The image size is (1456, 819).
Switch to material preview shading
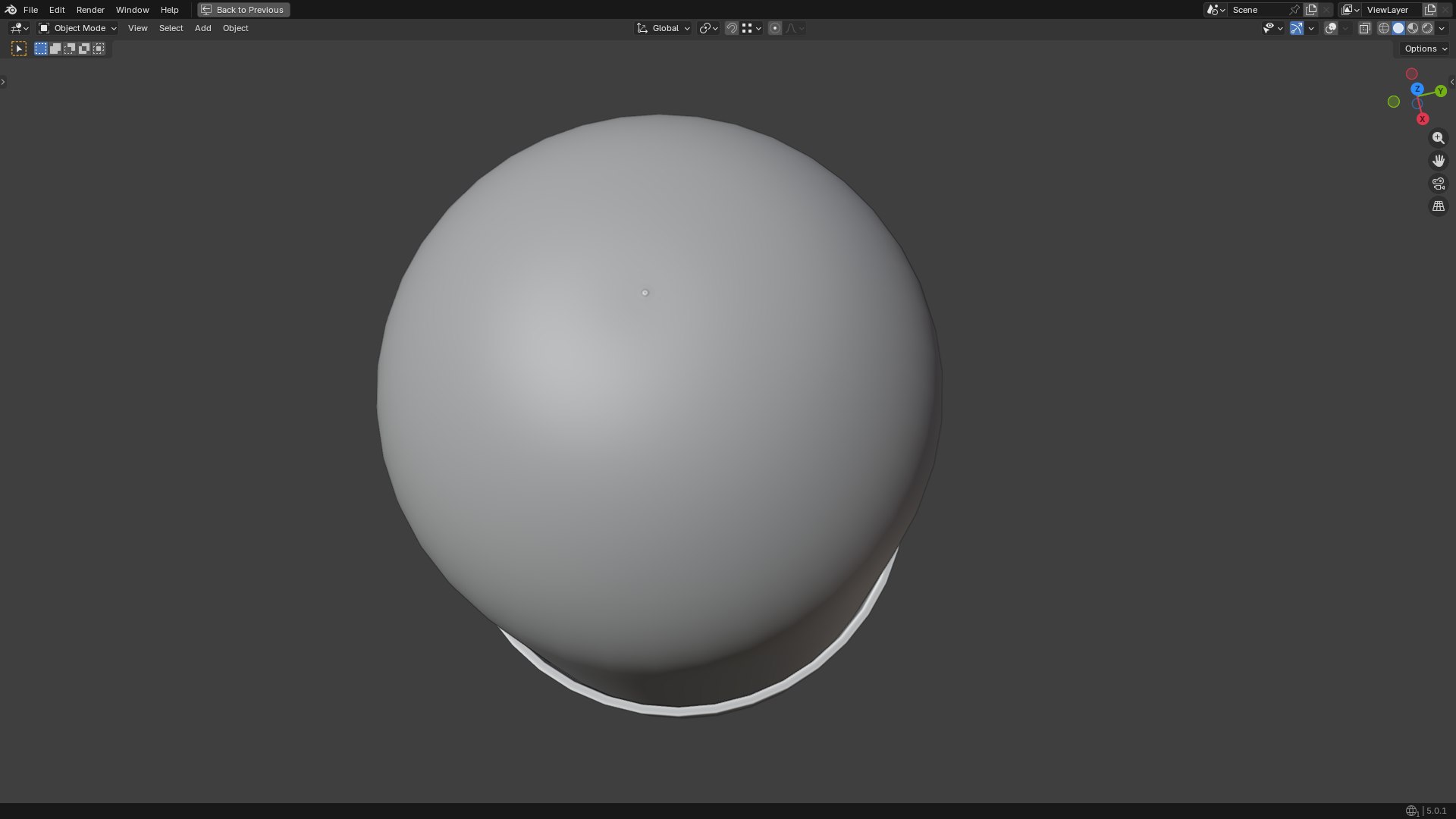[1413, 28]
